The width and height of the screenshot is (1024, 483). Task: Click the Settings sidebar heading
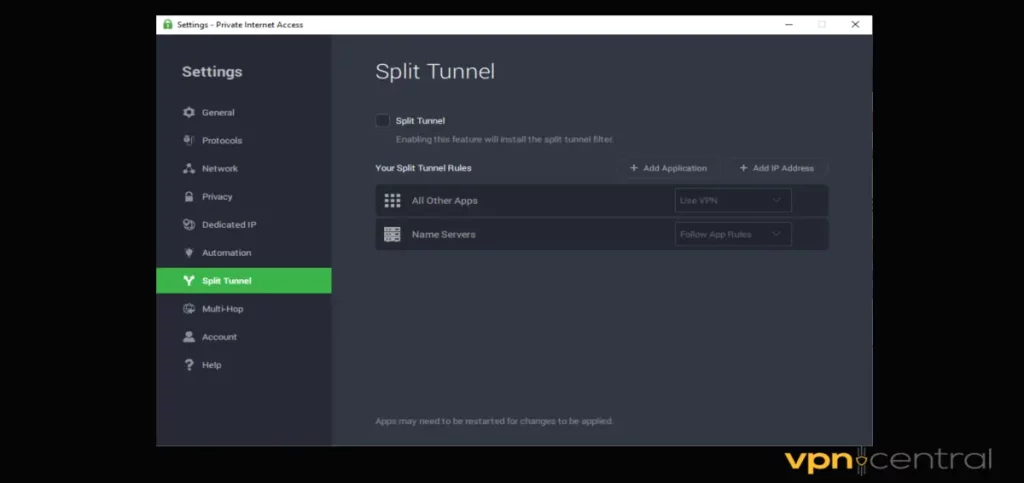[x=212, y=72]
